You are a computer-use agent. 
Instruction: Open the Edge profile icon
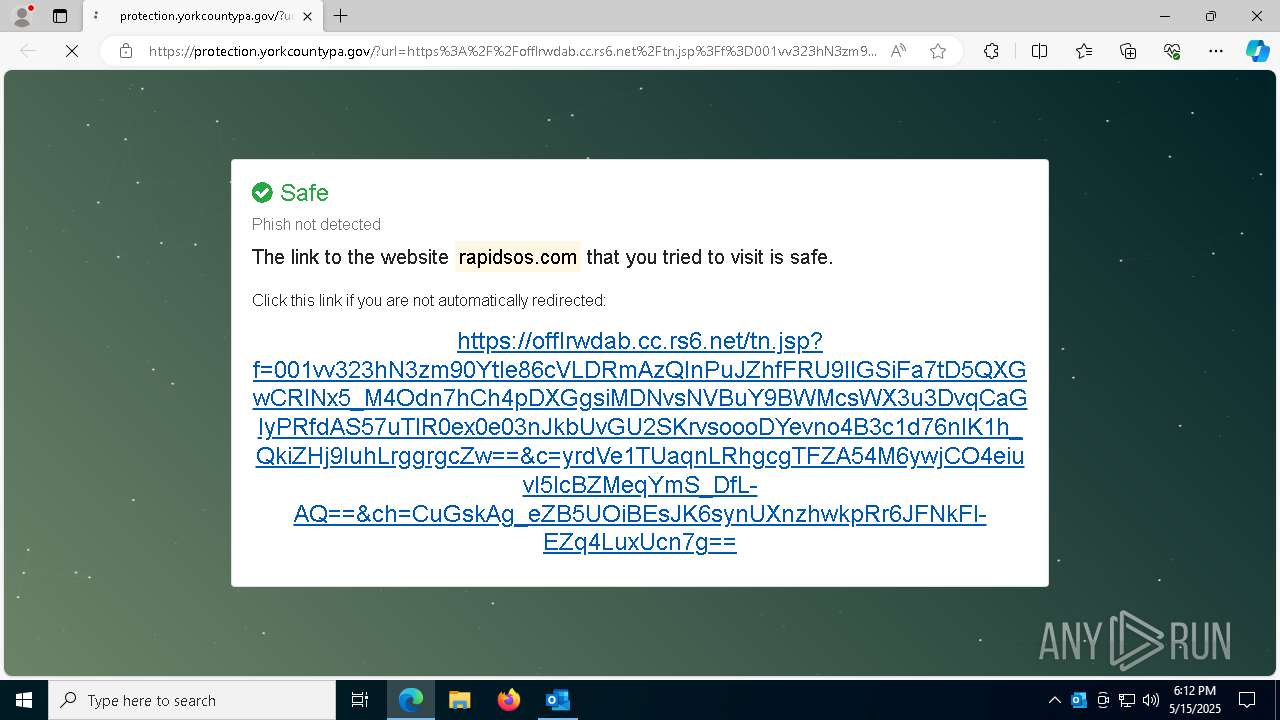pyautogui.click(x=21, y=16)
